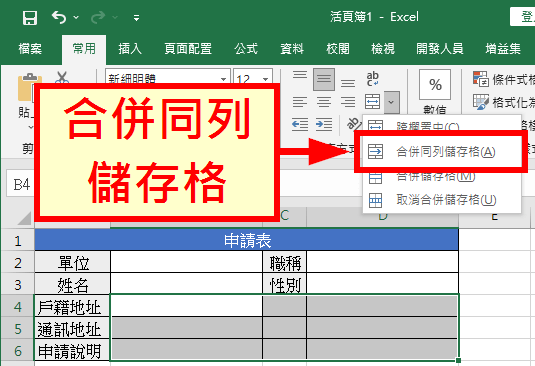Open the format as table button
535x366 pixels.
(503, 102)
